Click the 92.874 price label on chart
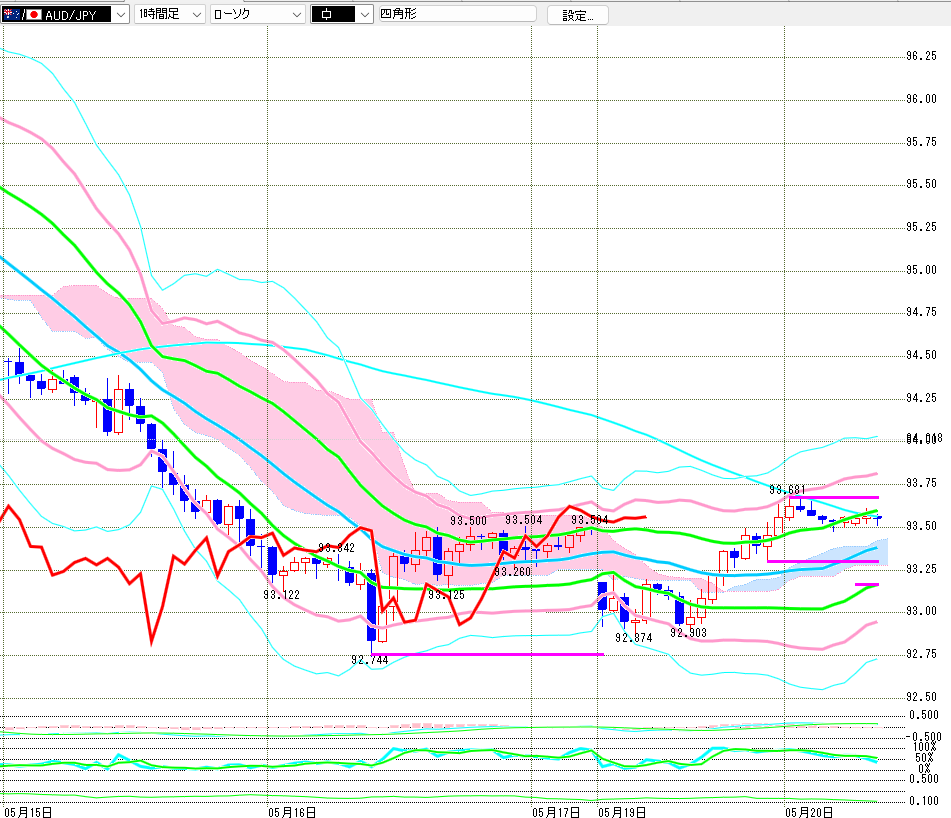The height and width of the screenshot is (818, 951). click(633, 638)
